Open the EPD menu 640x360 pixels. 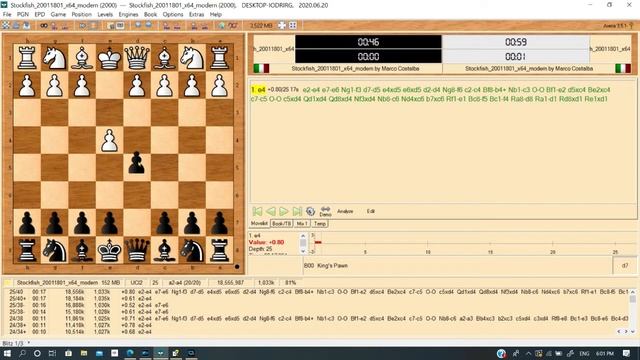[x=40, y=14]
